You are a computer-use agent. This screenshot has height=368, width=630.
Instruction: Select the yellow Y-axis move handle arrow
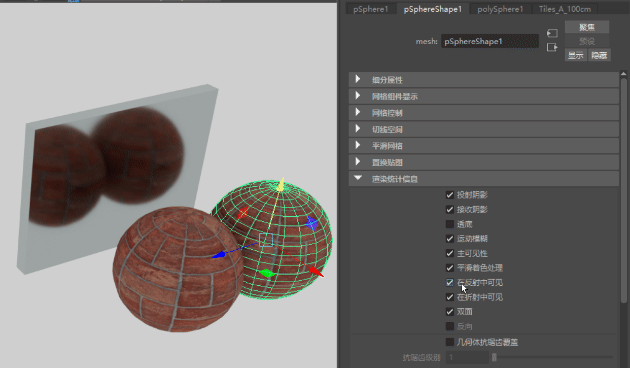[x=281, y=184]
